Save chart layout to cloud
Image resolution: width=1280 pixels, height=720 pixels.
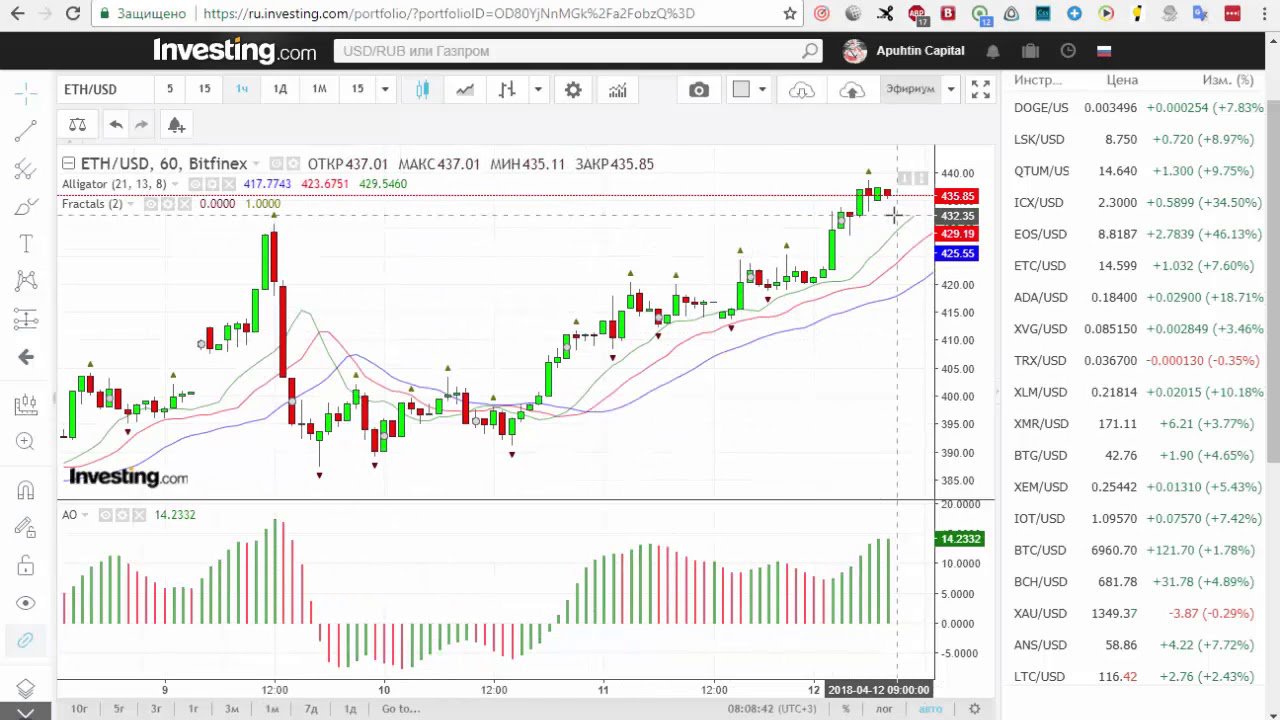tap(852, 89)
